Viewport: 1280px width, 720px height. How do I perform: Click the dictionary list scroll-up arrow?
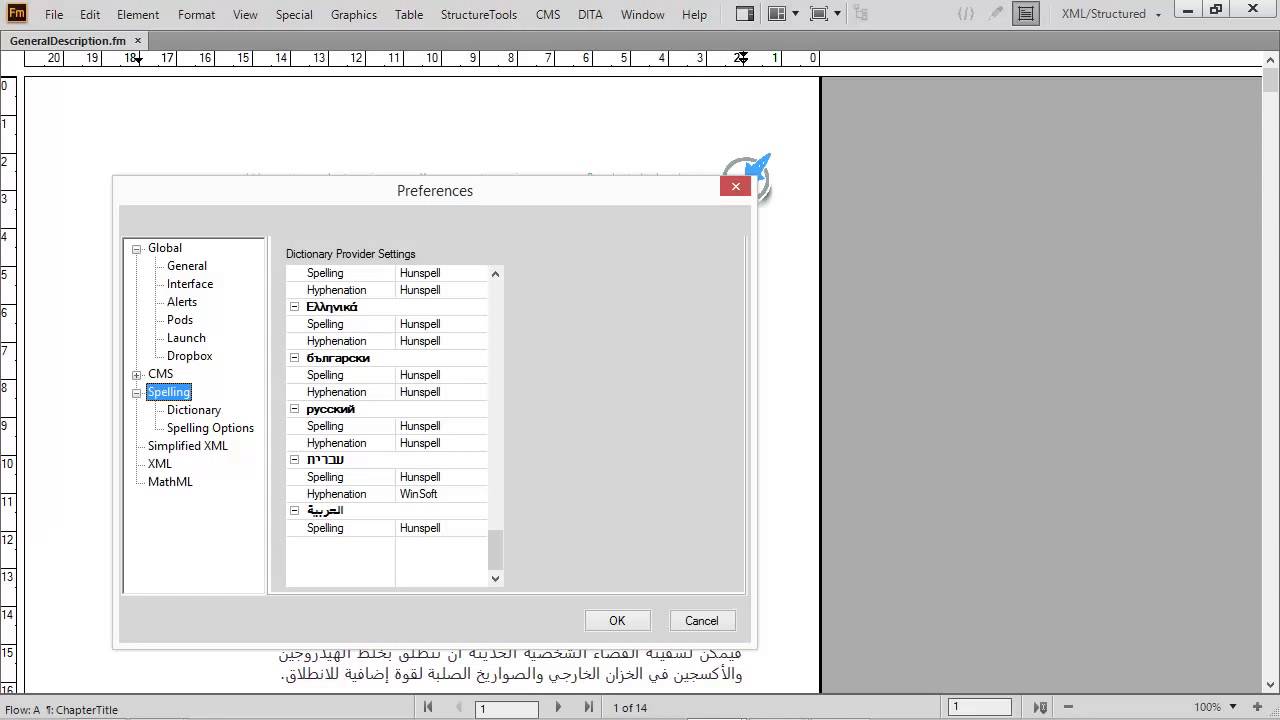pyautogui.click(x=495, y=274)
